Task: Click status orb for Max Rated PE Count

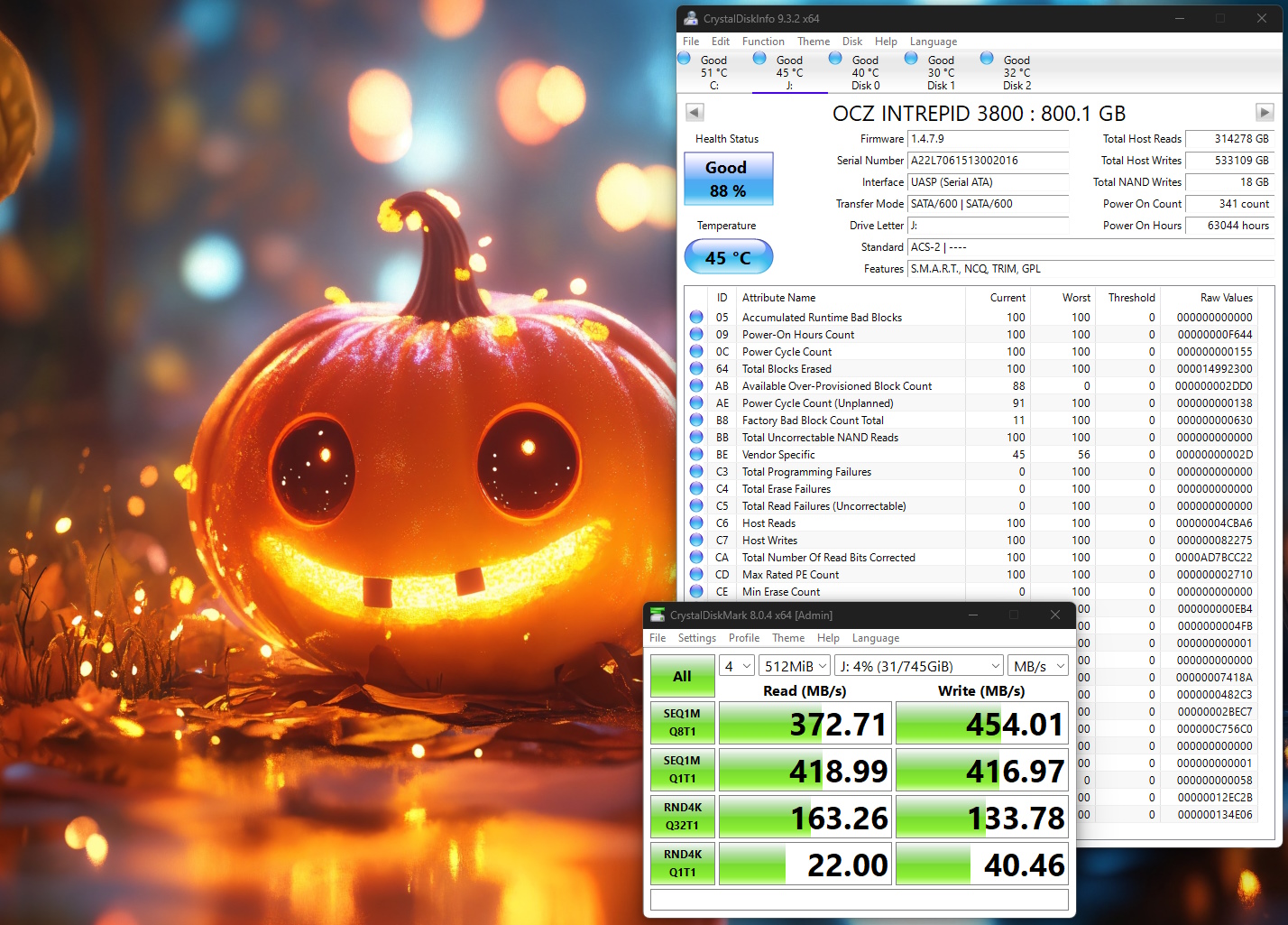Action: point(696,574)
